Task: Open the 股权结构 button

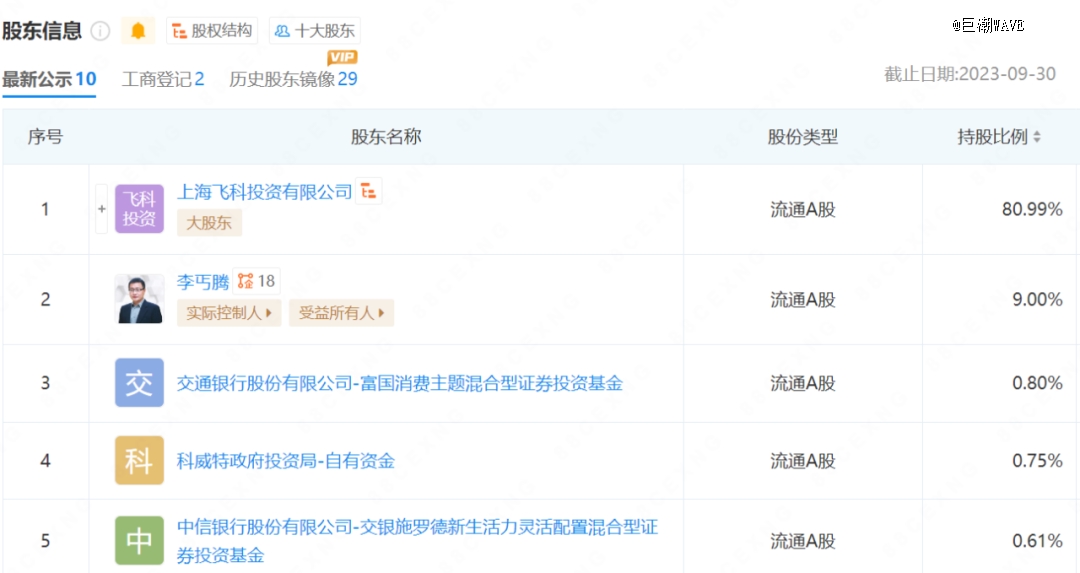Action: click(x=211, y=31)
